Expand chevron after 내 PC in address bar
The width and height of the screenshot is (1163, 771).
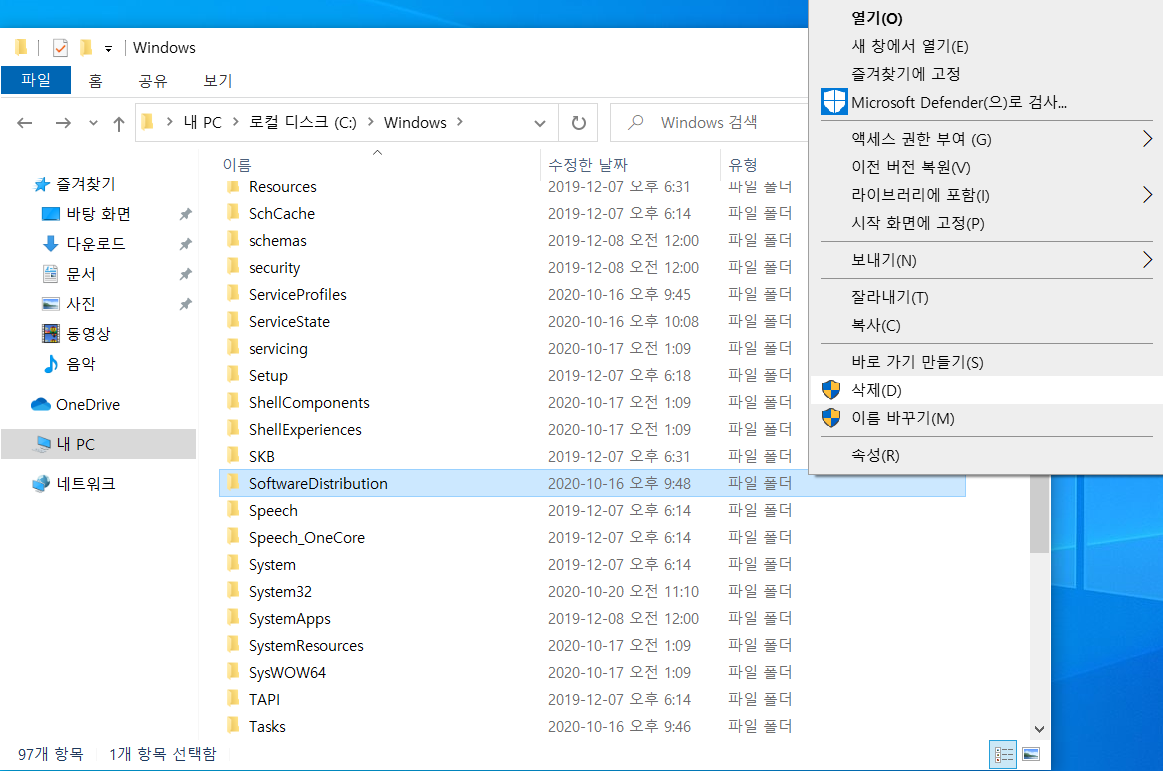(236, 122)
